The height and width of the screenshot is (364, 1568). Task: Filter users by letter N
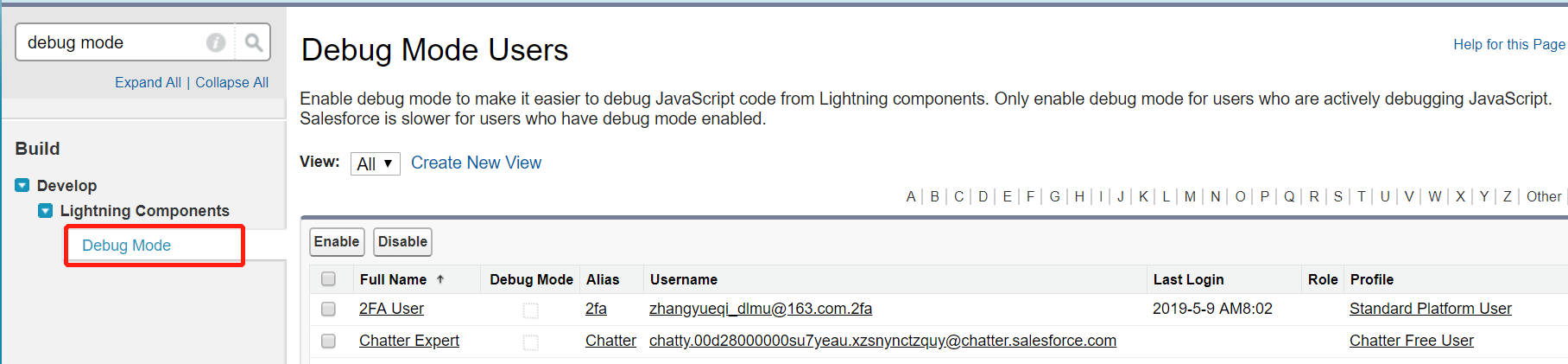coord(1215,196)
